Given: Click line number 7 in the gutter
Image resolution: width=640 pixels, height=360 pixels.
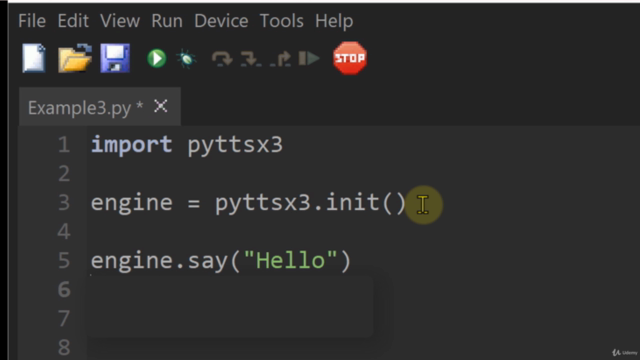Looking at the screenshot, I should coord(64,319).
